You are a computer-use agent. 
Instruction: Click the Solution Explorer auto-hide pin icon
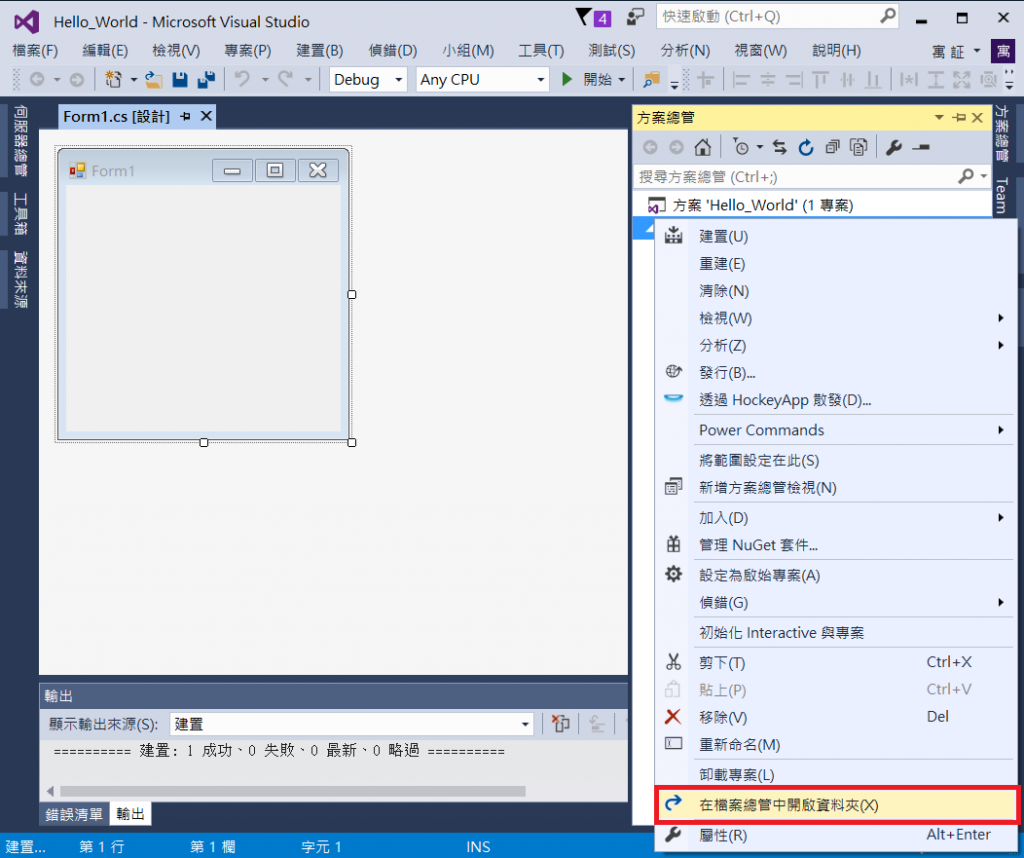[x=959, y=118]
